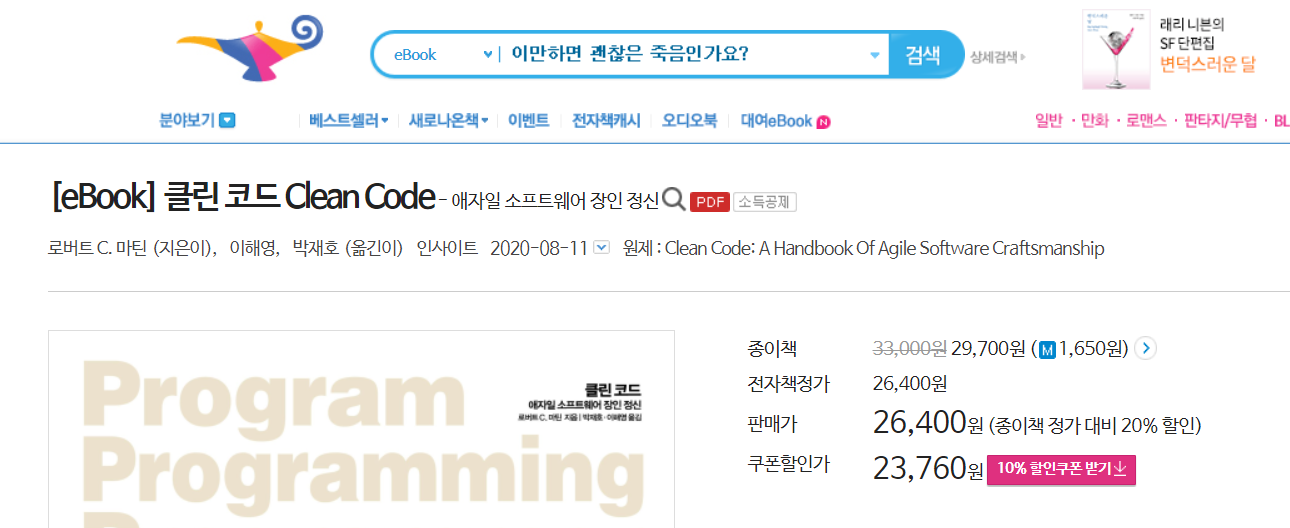Expand the search suggestions arrow

(x=874, y=55)
